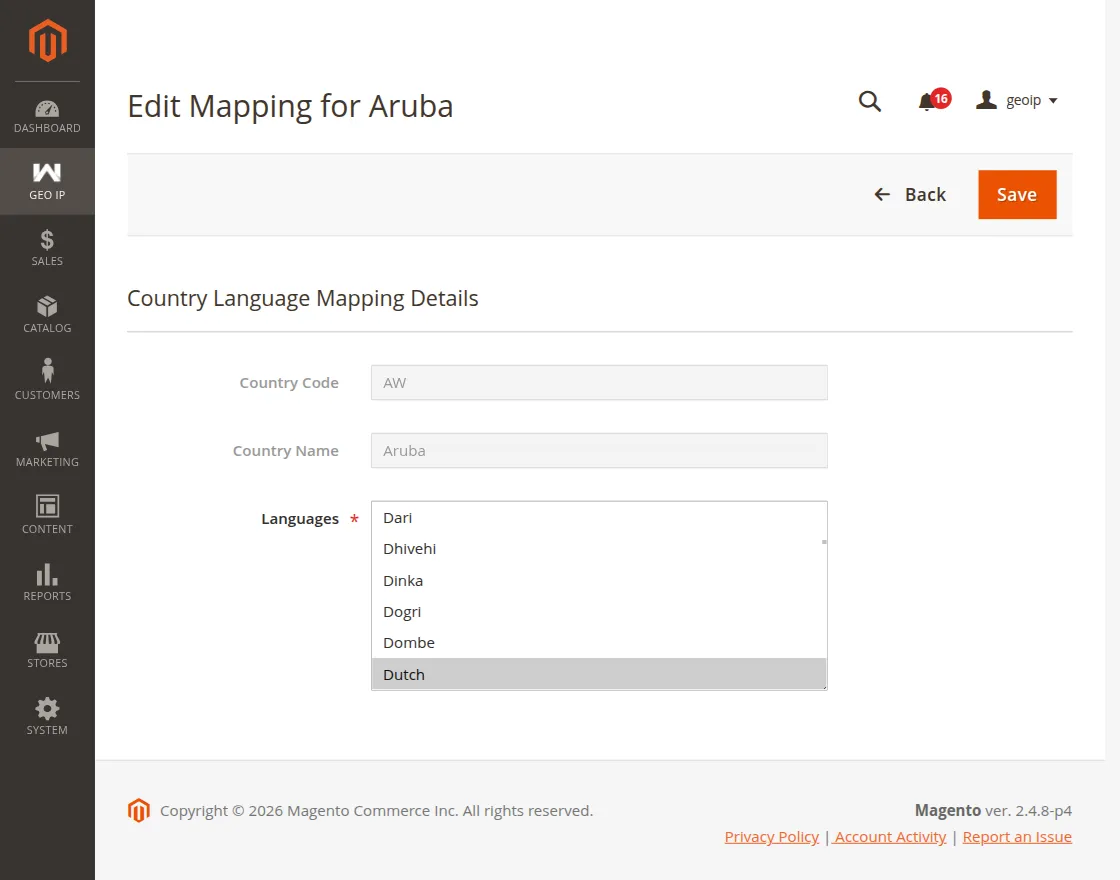Screen dimensions: 1120x880
Task: Open notifications bell with 16 alerts
Action: pyautogui.click(x=934, y=101)
